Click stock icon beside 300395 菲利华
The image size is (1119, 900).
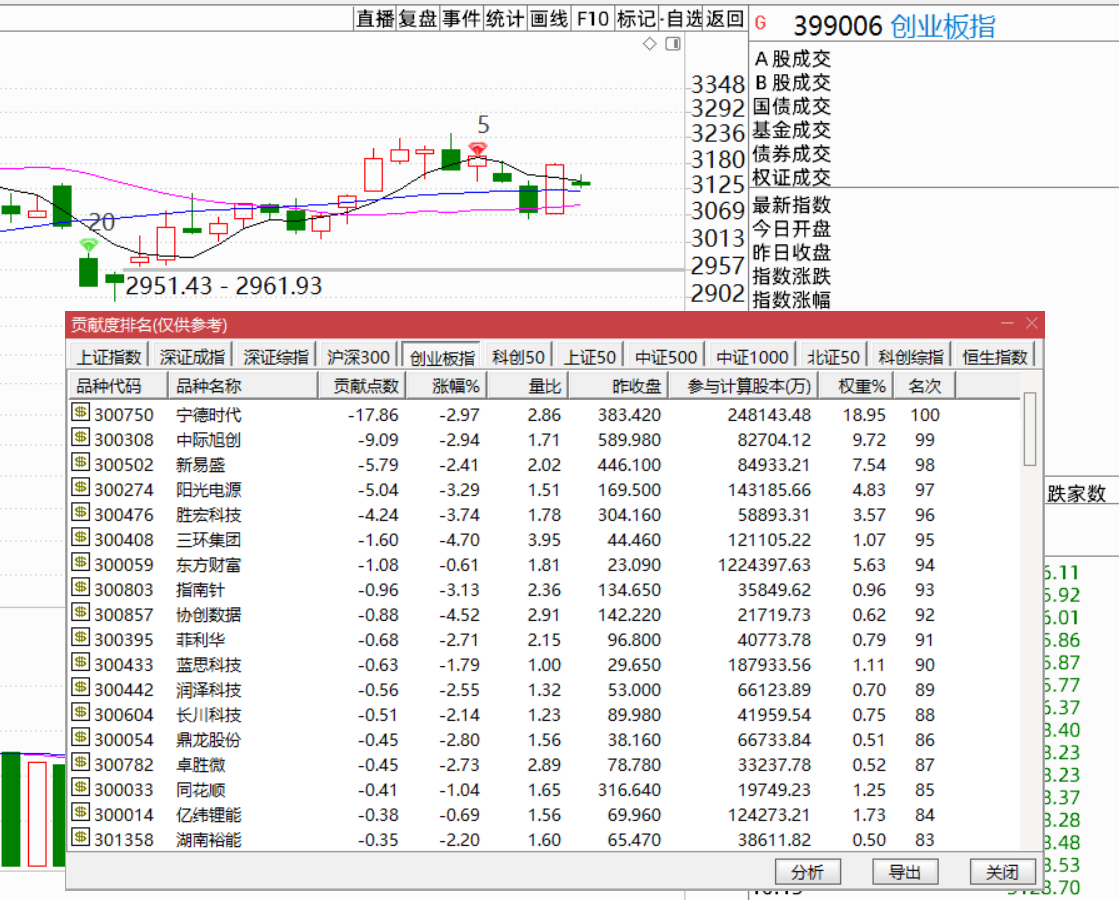point(81,637)
